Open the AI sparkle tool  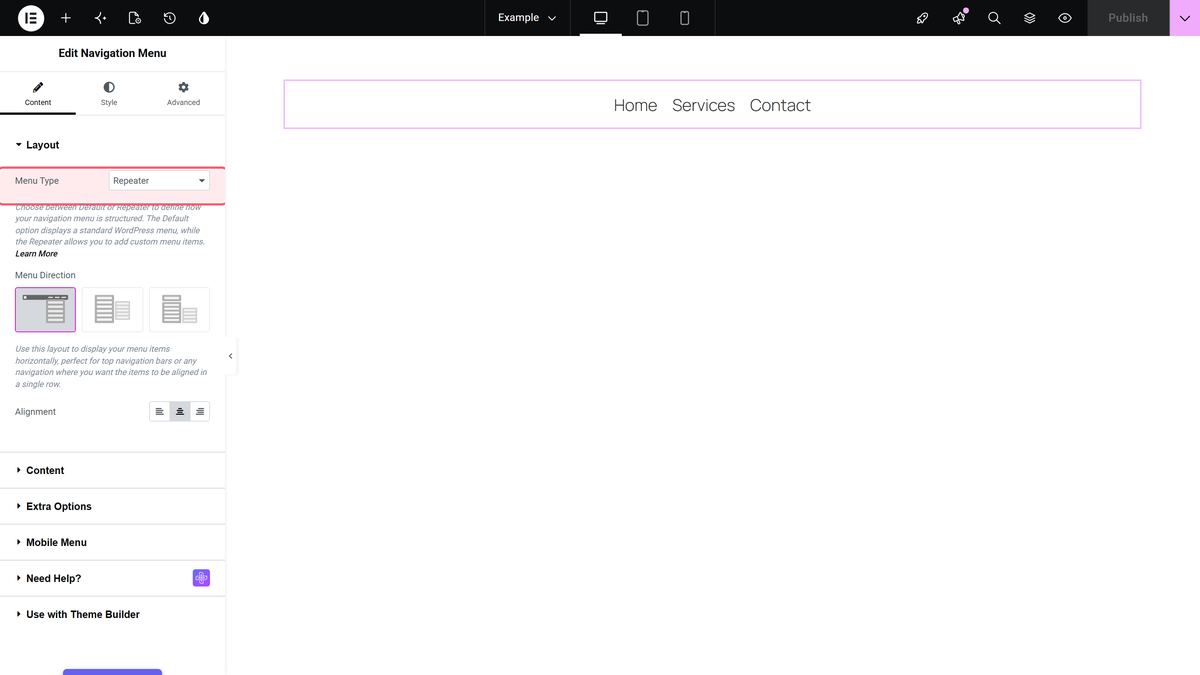point(100,18)
